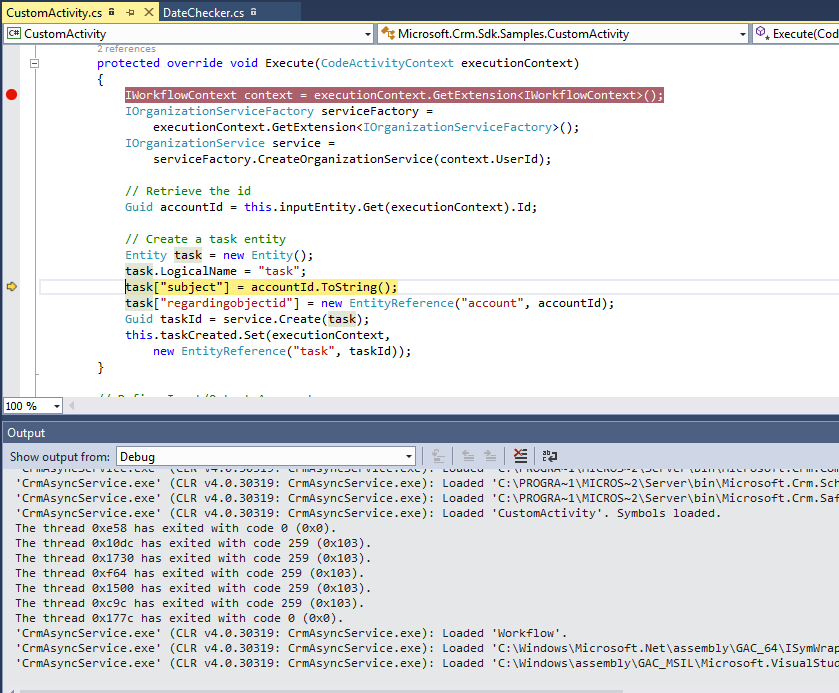Click output line "thread 0x1500 has exited"
The image size is (839, 693).
(x=193, y=588)
